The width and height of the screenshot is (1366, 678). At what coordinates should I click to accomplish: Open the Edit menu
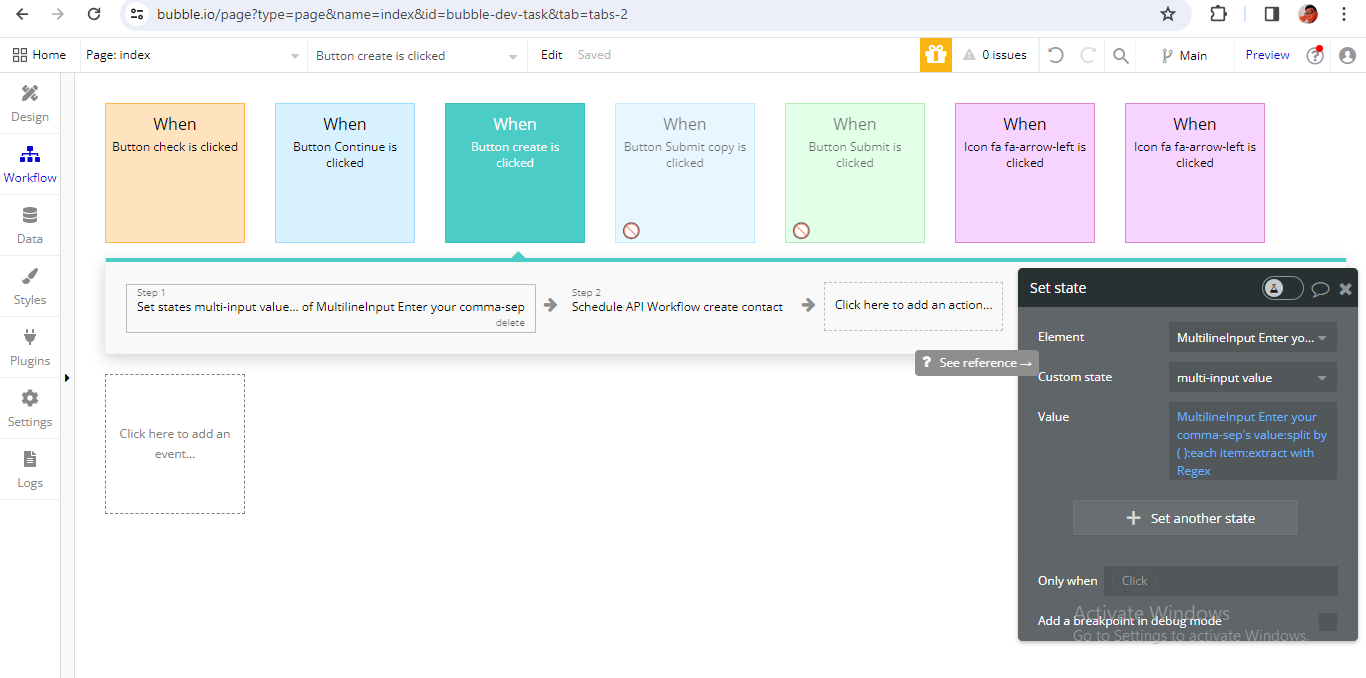551,55
